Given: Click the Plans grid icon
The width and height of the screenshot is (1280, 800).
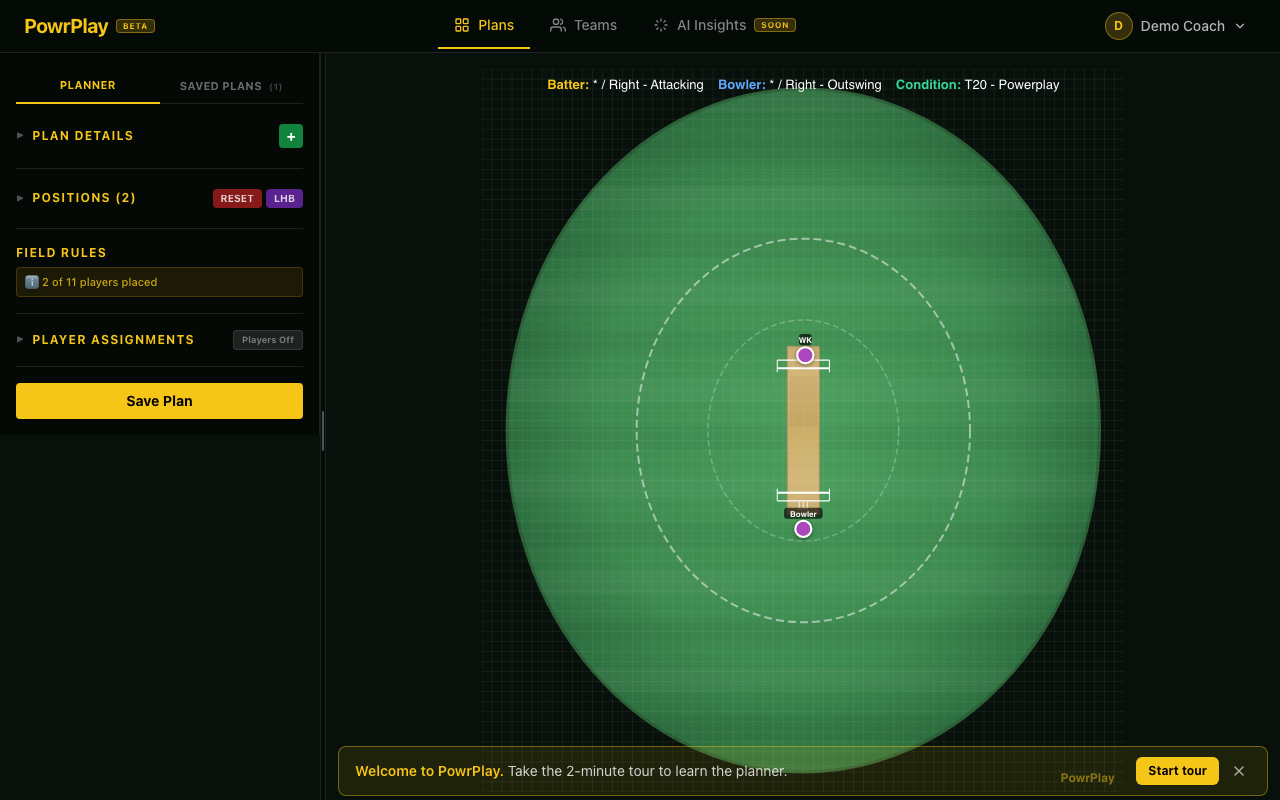Looking at the screenshot, I should click(x=462, y=25).
